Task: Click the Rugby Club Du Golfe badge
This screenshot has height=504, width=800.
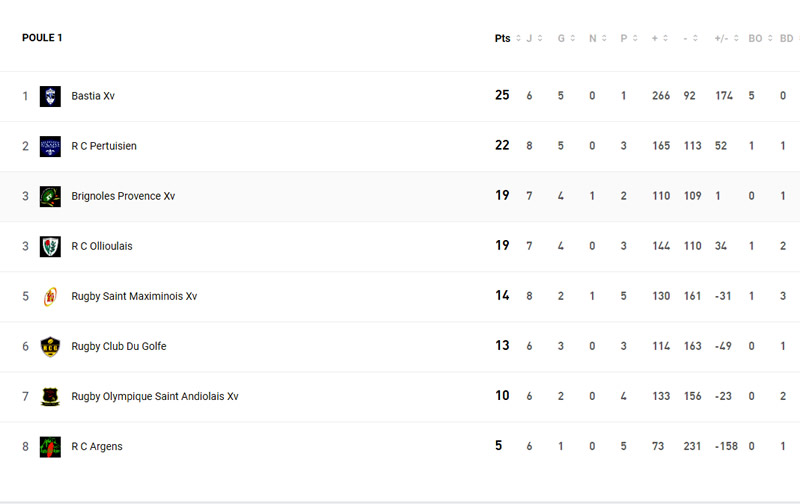Action: pos(50,346)
